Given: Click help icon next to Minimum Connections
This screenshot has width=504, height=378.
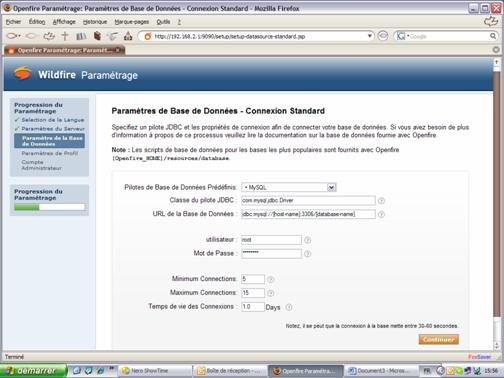Looking at the screenshot, I should (271, 279).
